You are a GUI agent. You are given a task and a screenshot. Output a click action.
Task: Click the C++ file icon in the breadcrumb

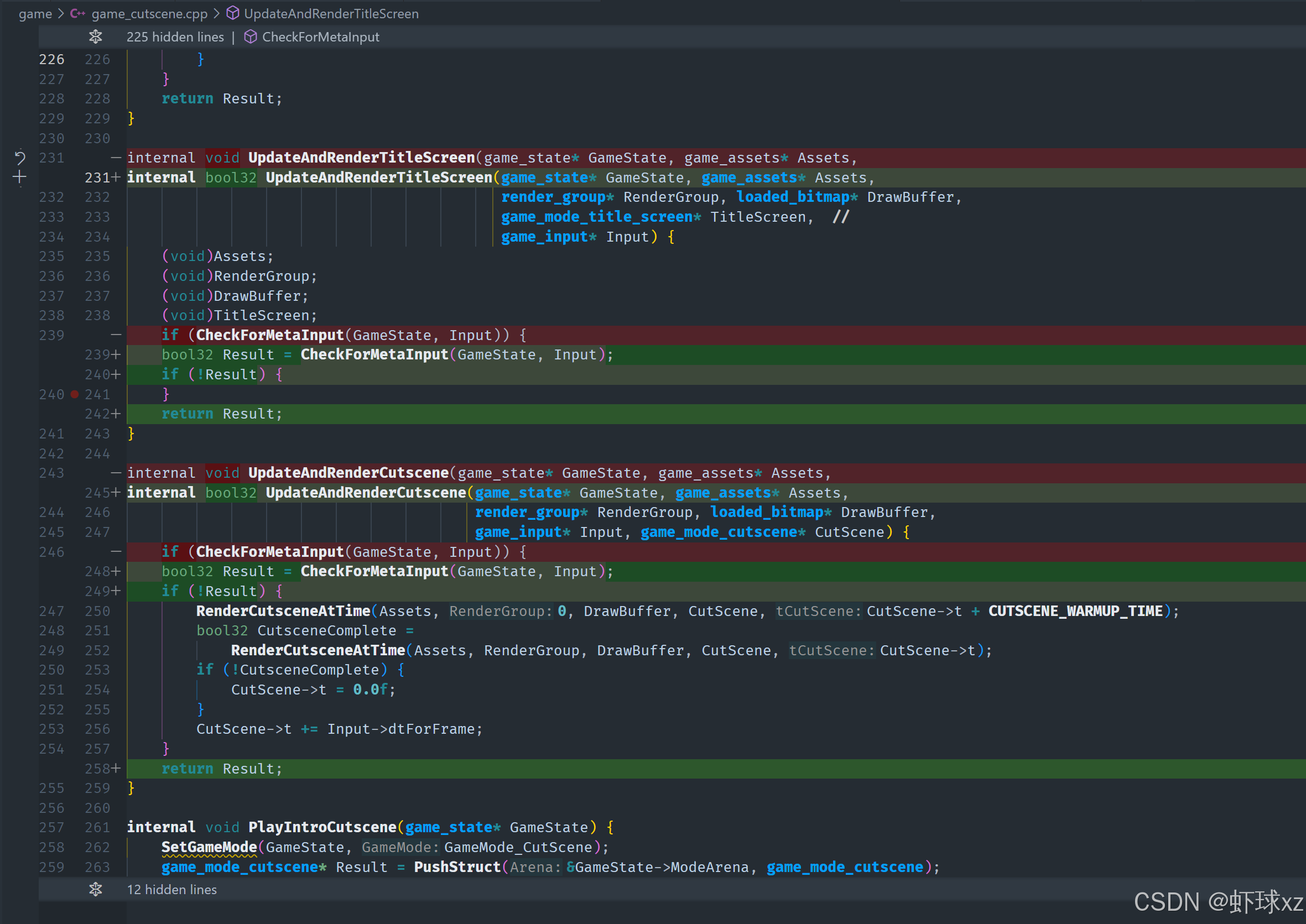click(x=77, y=14)
